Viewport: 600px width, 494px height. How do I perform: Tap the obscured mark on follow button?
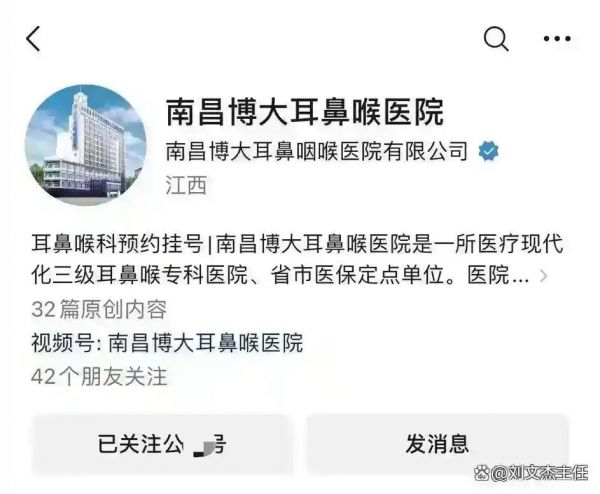[203, 448]
